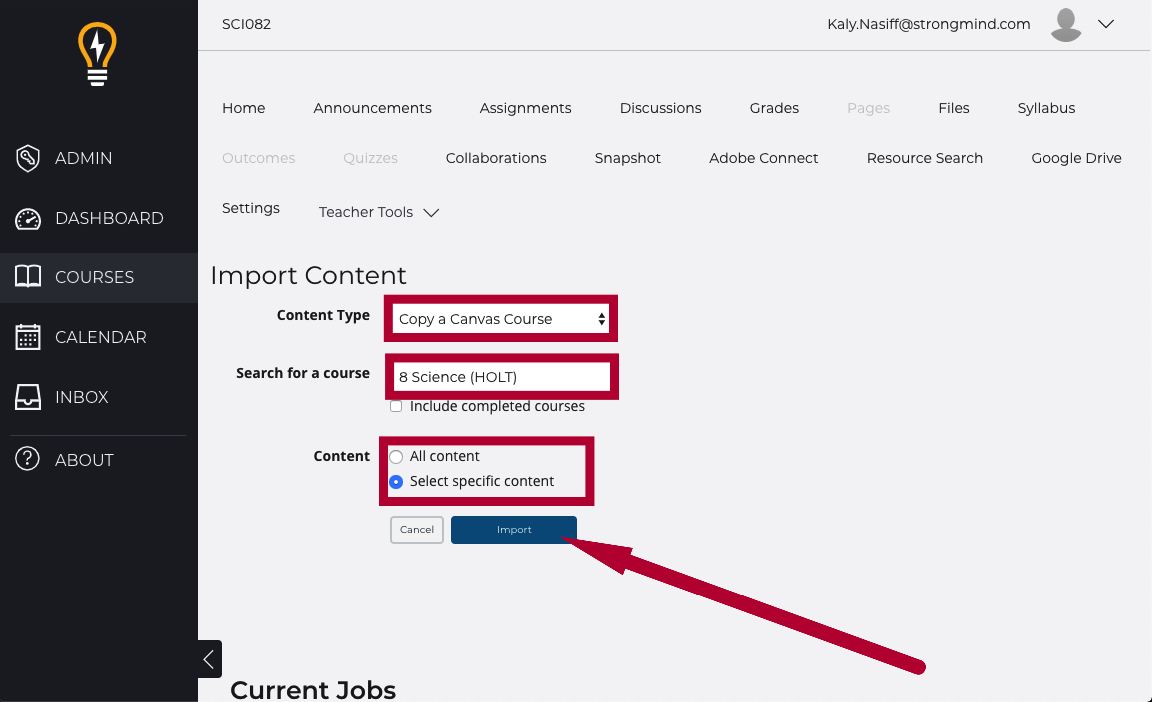Open the Admin shield icon
The height and width of the screenshot is (702, 1152).
(28, 158)
